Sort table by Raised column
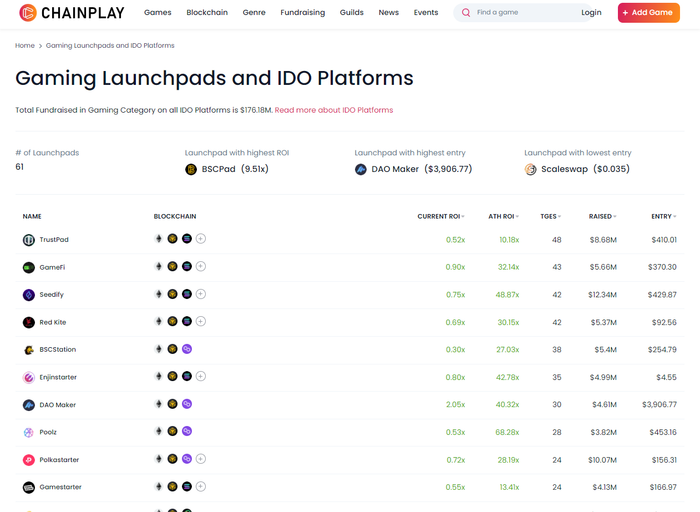Image resolution: width=700 pixels, height=512 pixels. tap(602, 216)
